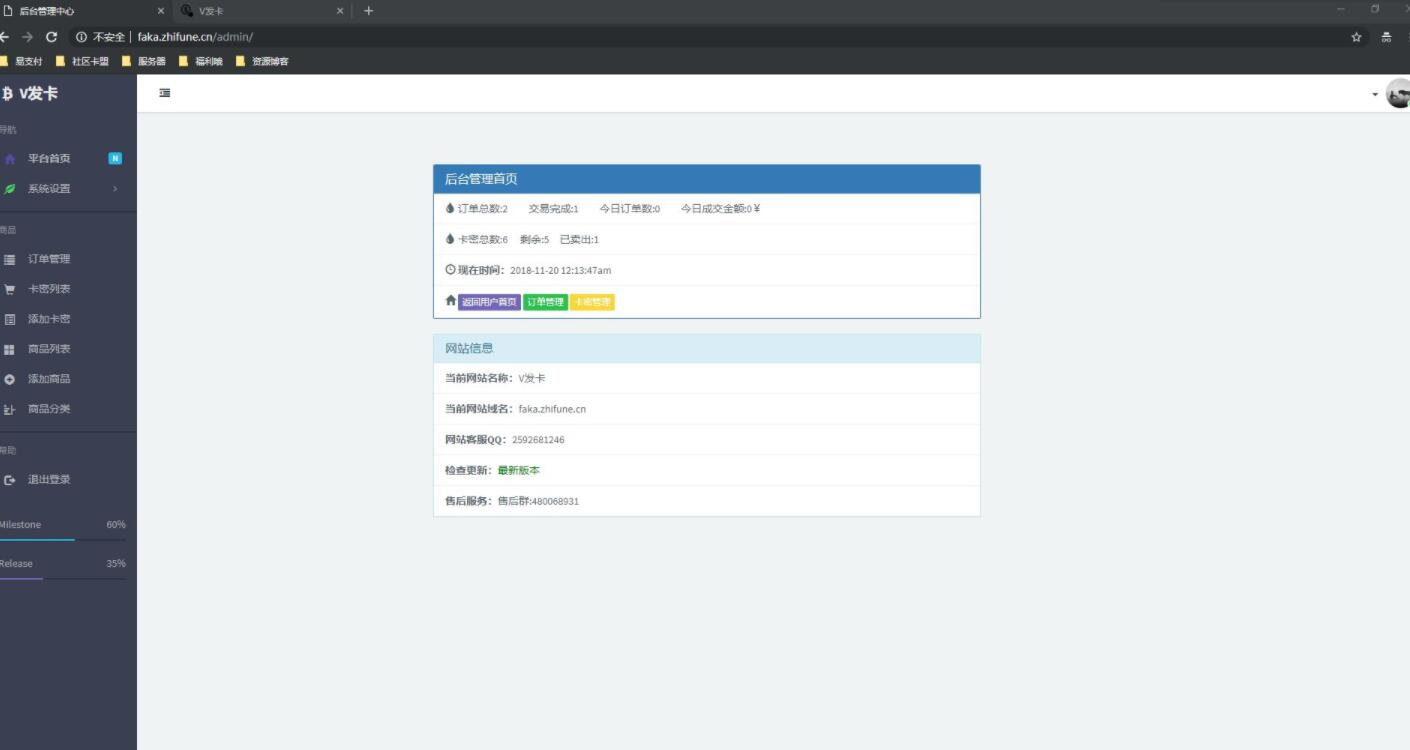Image resolution: width=1410 pixels, height=750 pixels.
Task: Open the 服务器 bookmark
Action: (x=144, y=61)
